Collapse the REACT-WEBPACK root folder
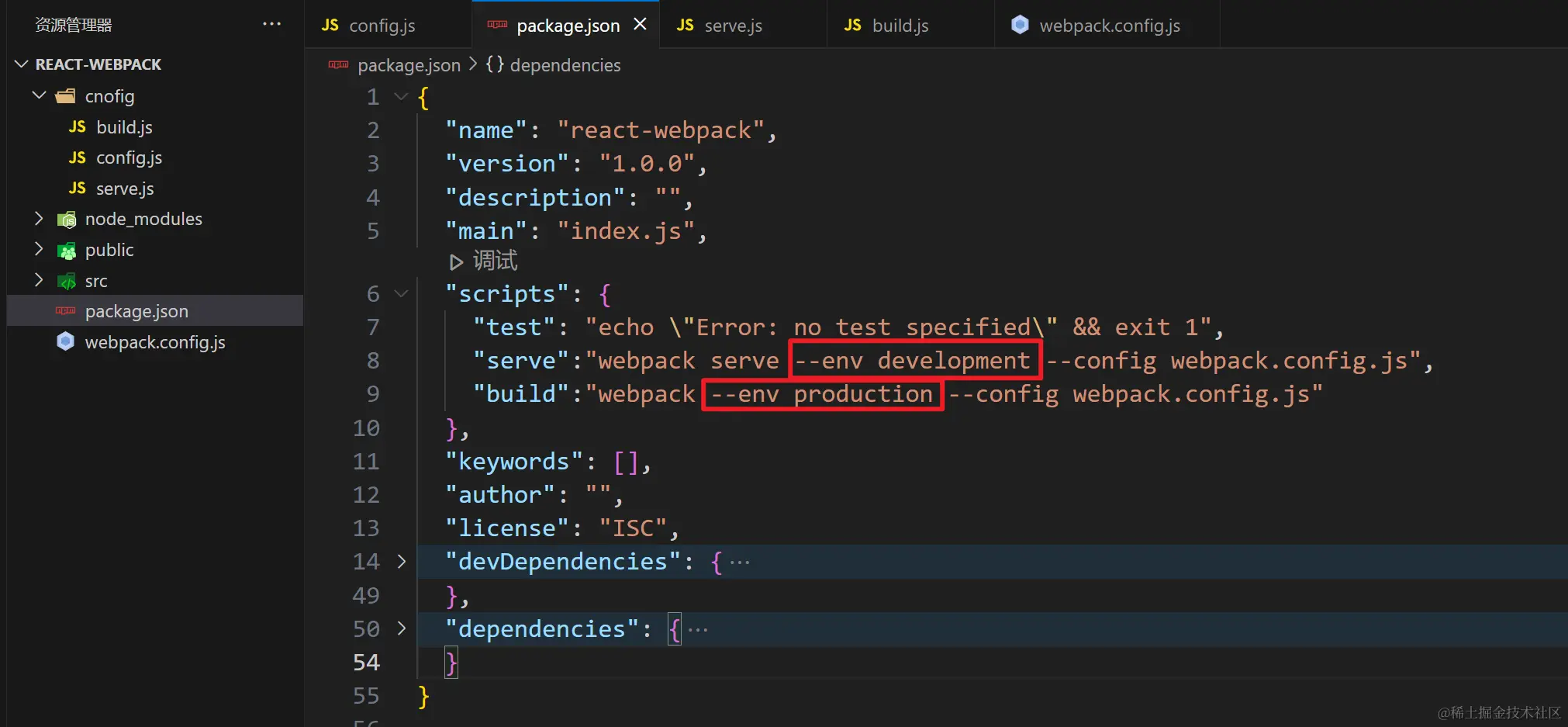Screen dimensions: 1568x727 click(22, 64)
